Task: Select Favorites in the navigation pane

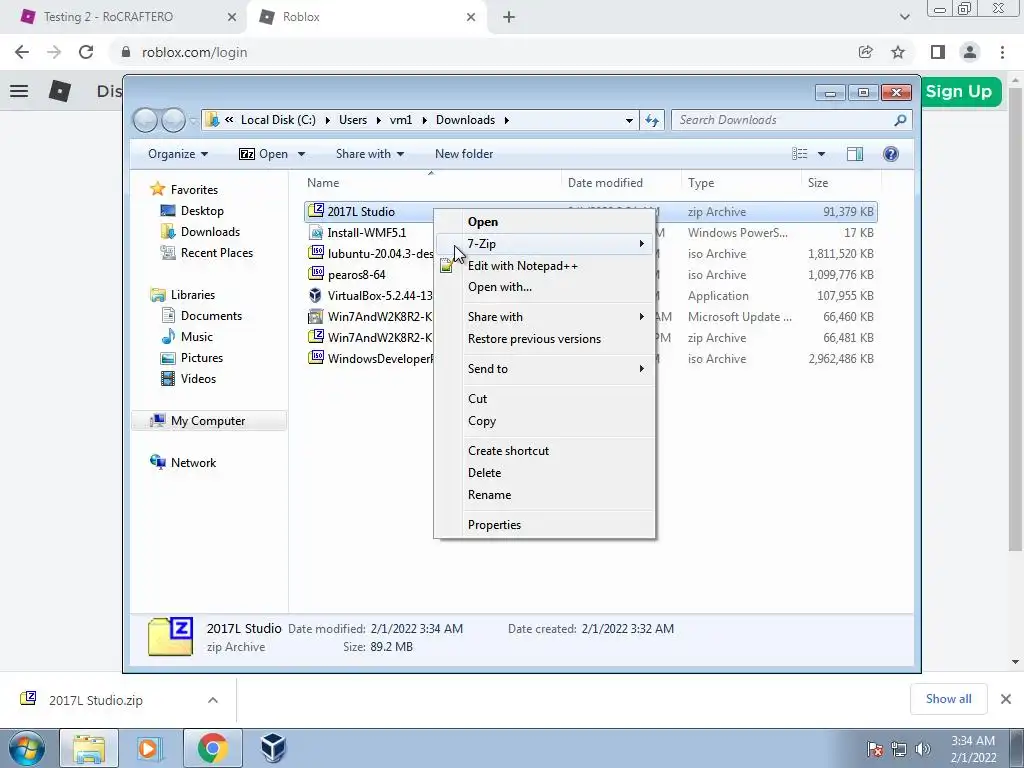Action: (194, 190)
